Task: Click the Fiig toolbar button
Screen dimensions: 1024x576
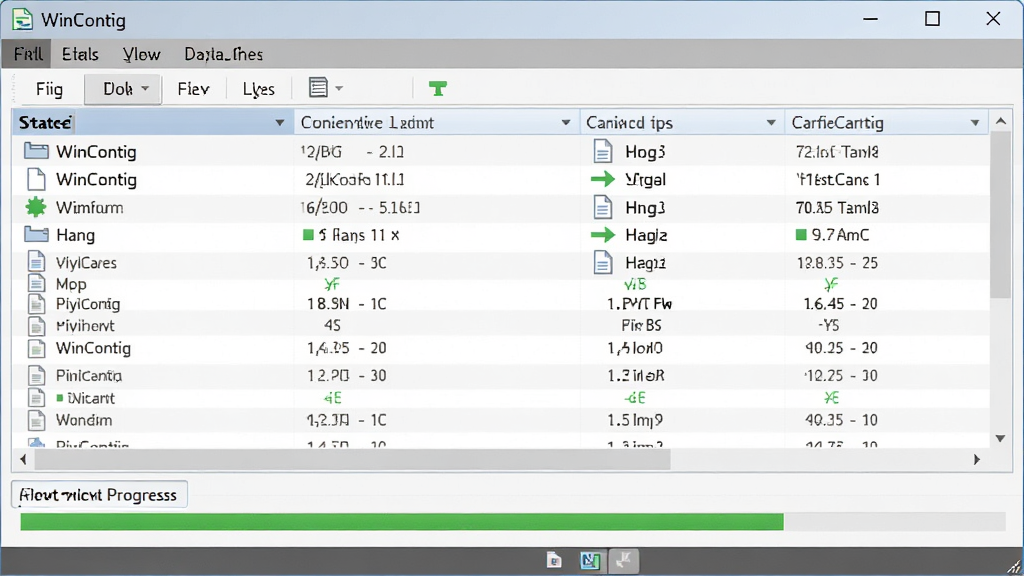Action: point(50,89)
